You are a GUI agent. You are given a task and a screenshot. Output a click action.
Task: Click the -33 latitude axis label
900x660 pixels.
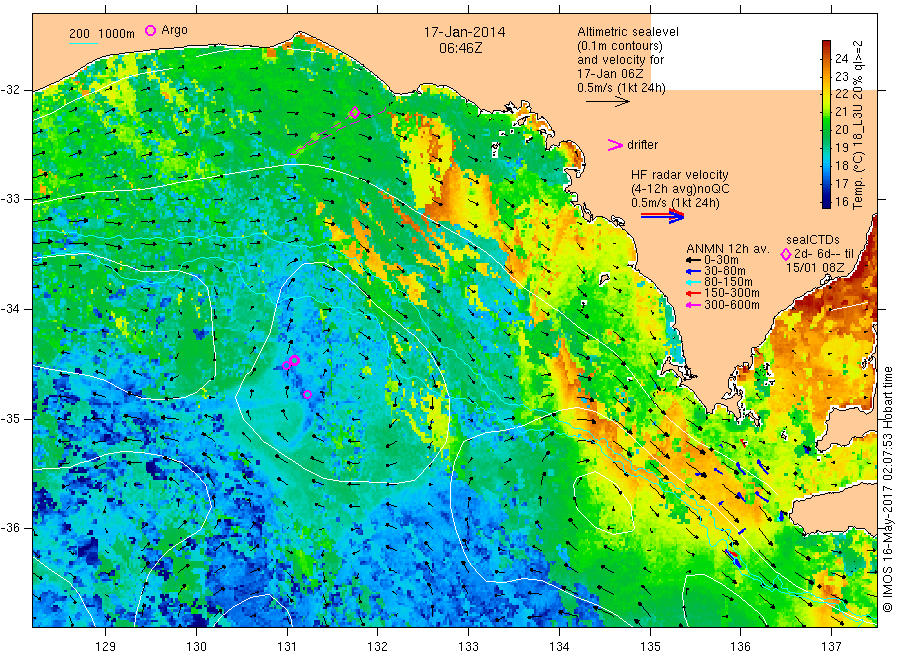11,199
